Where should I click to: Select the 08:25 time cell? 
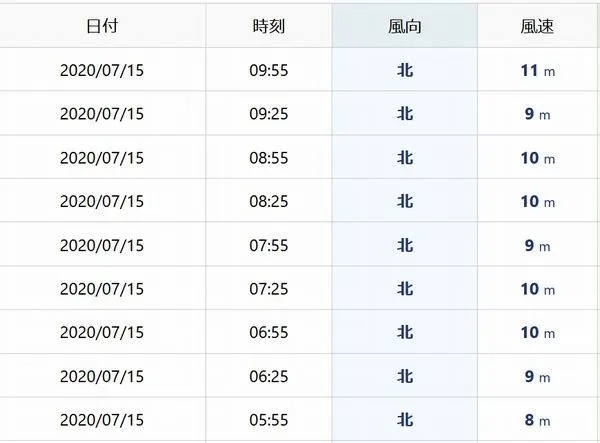coord(269,202)
